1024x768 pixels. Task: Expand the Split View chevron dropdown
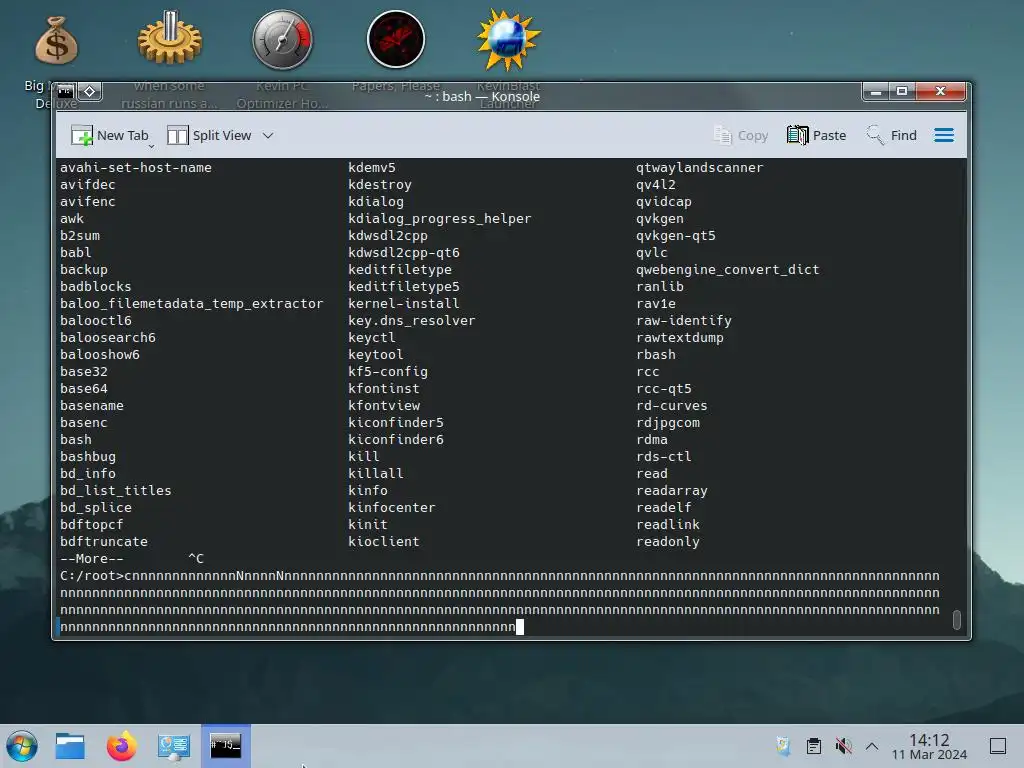click(x=268, y=136)
